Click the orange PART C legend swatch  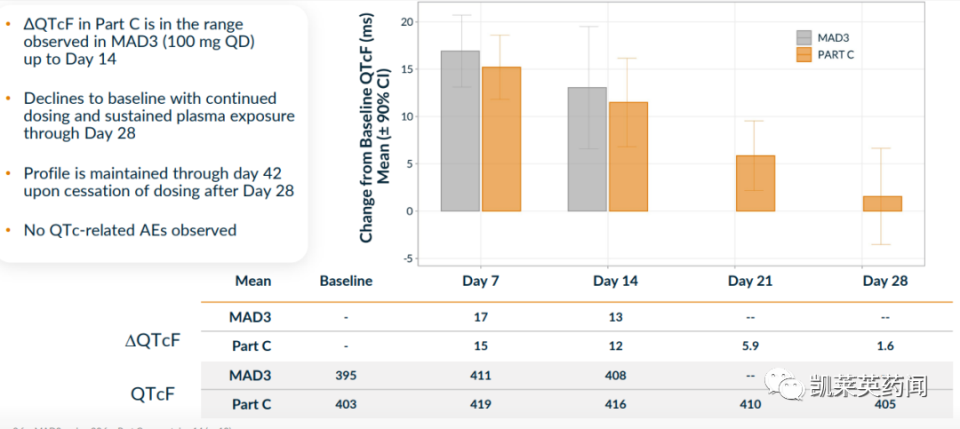(x=804, y=54)
